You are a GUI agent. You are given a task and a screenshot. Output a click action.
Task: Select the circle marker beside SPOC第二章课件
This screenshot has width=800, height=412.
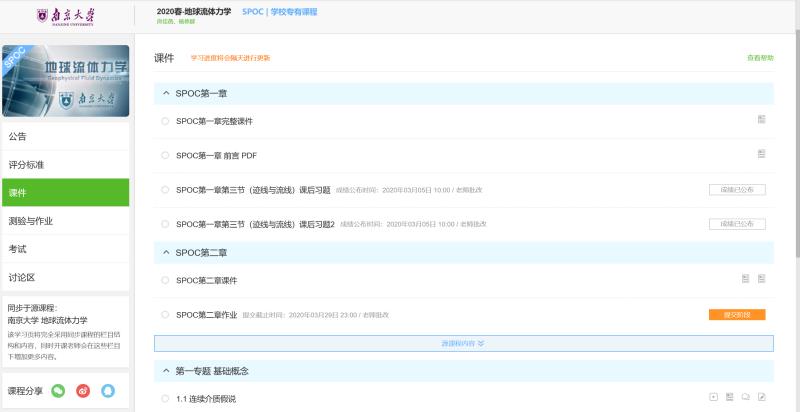[x=165, y=280]
